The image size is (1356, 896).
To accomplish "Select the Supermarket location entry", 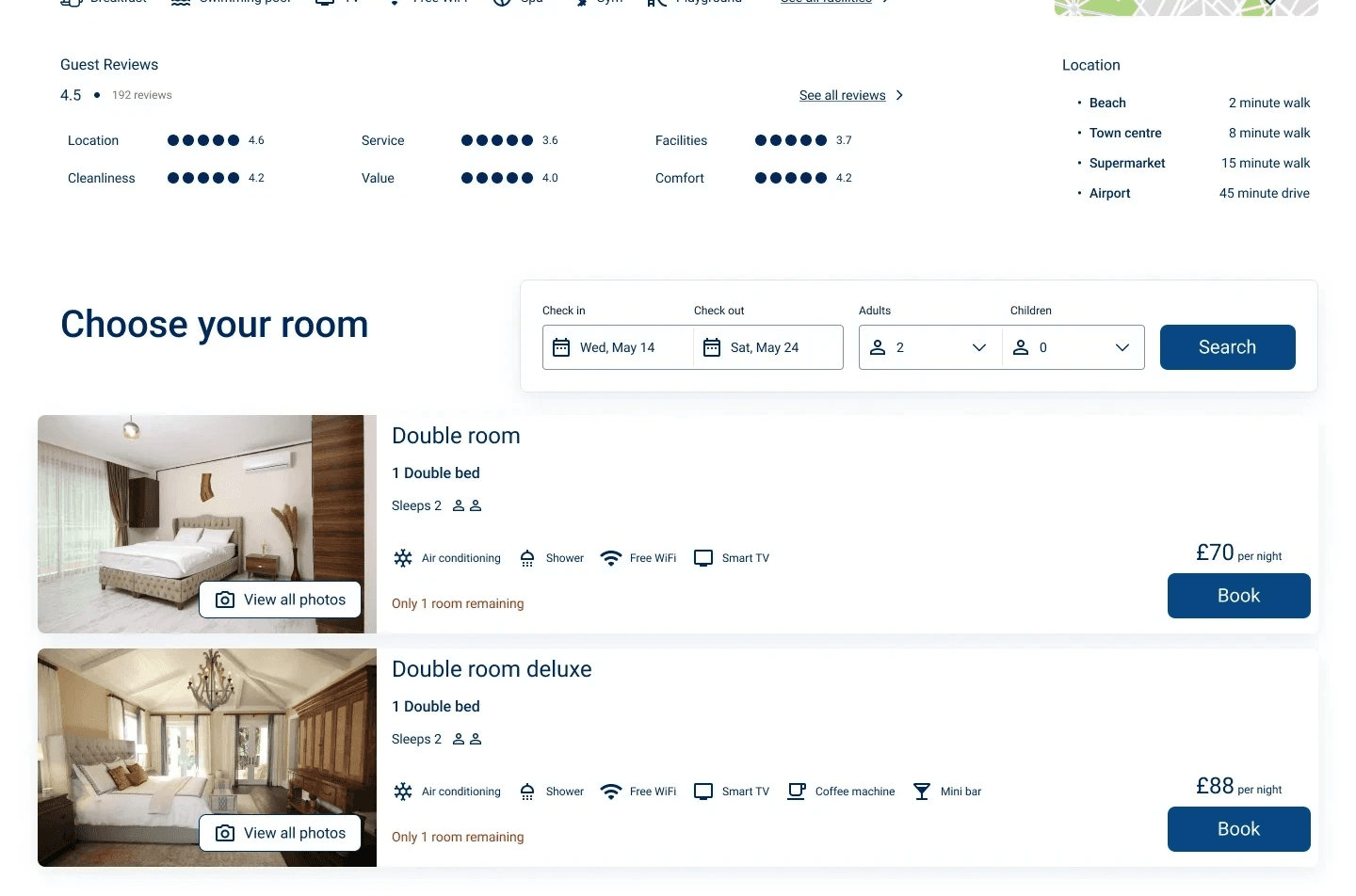I will pos(1194,163).
